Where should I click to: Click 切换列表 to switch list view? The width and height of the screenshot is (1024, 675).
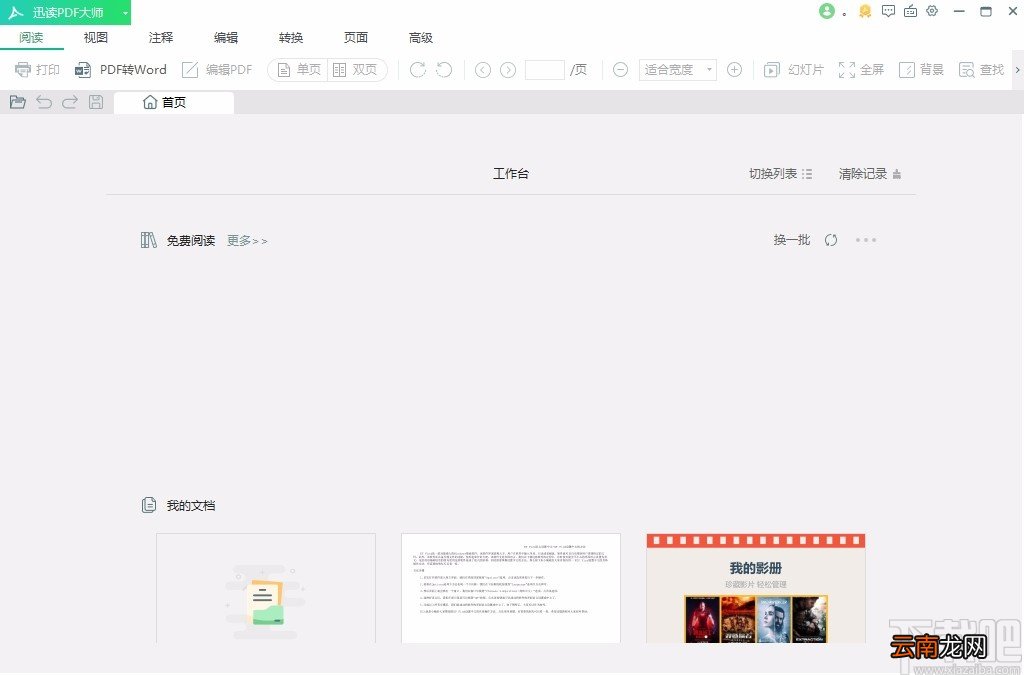click(780, 174)
